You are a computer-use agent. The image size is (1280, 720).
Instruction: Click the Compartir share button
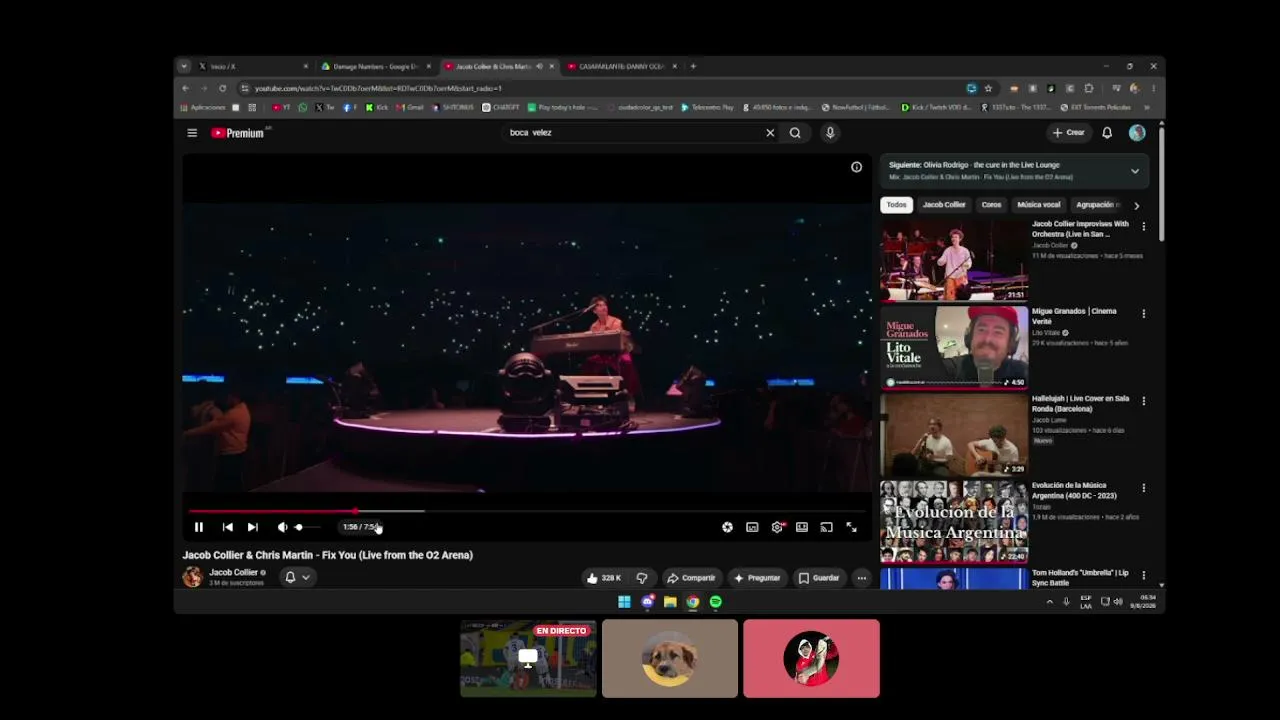pyautogui.click(x=691, y=578)
